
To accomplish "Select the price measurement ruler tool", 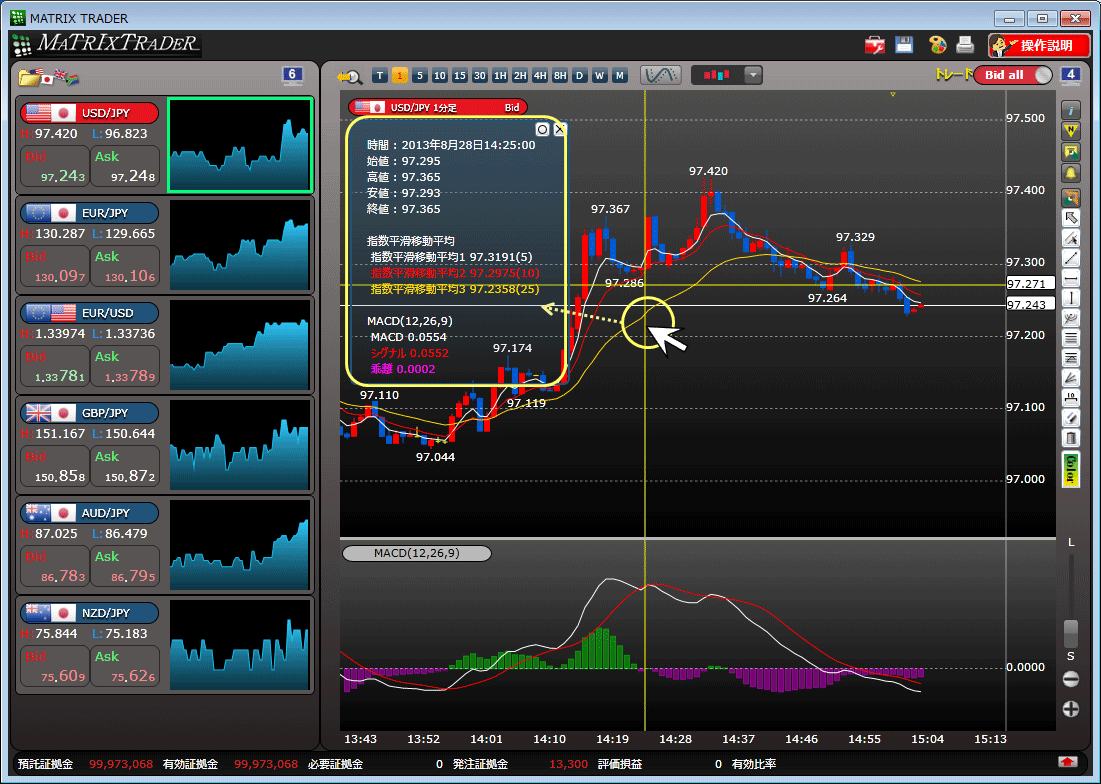I will [x=1071, y=399].
